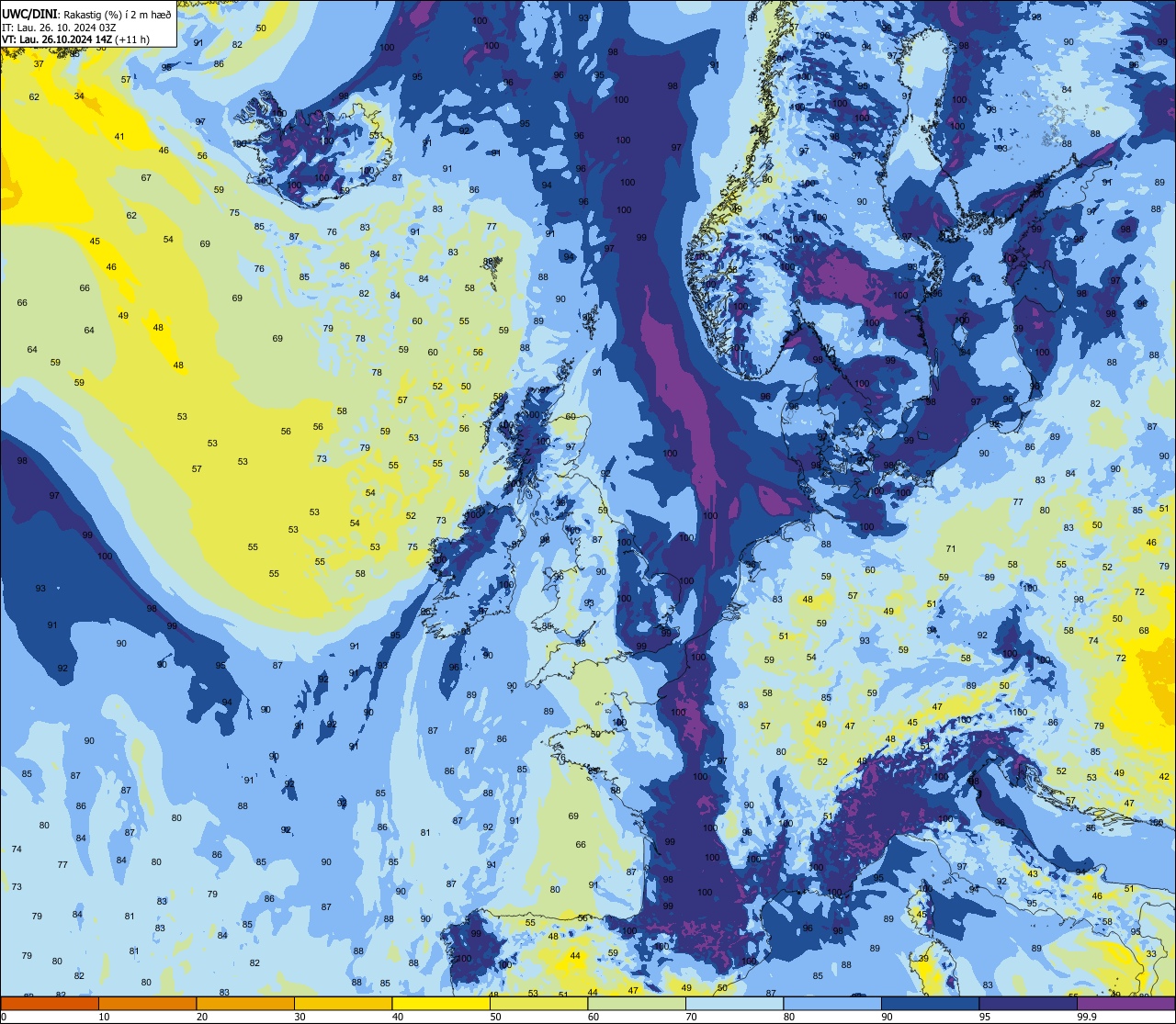This screenshot has width=1176, height=1024.
Task: Click the legend tick label 90
Action: tap(887, 1017)
